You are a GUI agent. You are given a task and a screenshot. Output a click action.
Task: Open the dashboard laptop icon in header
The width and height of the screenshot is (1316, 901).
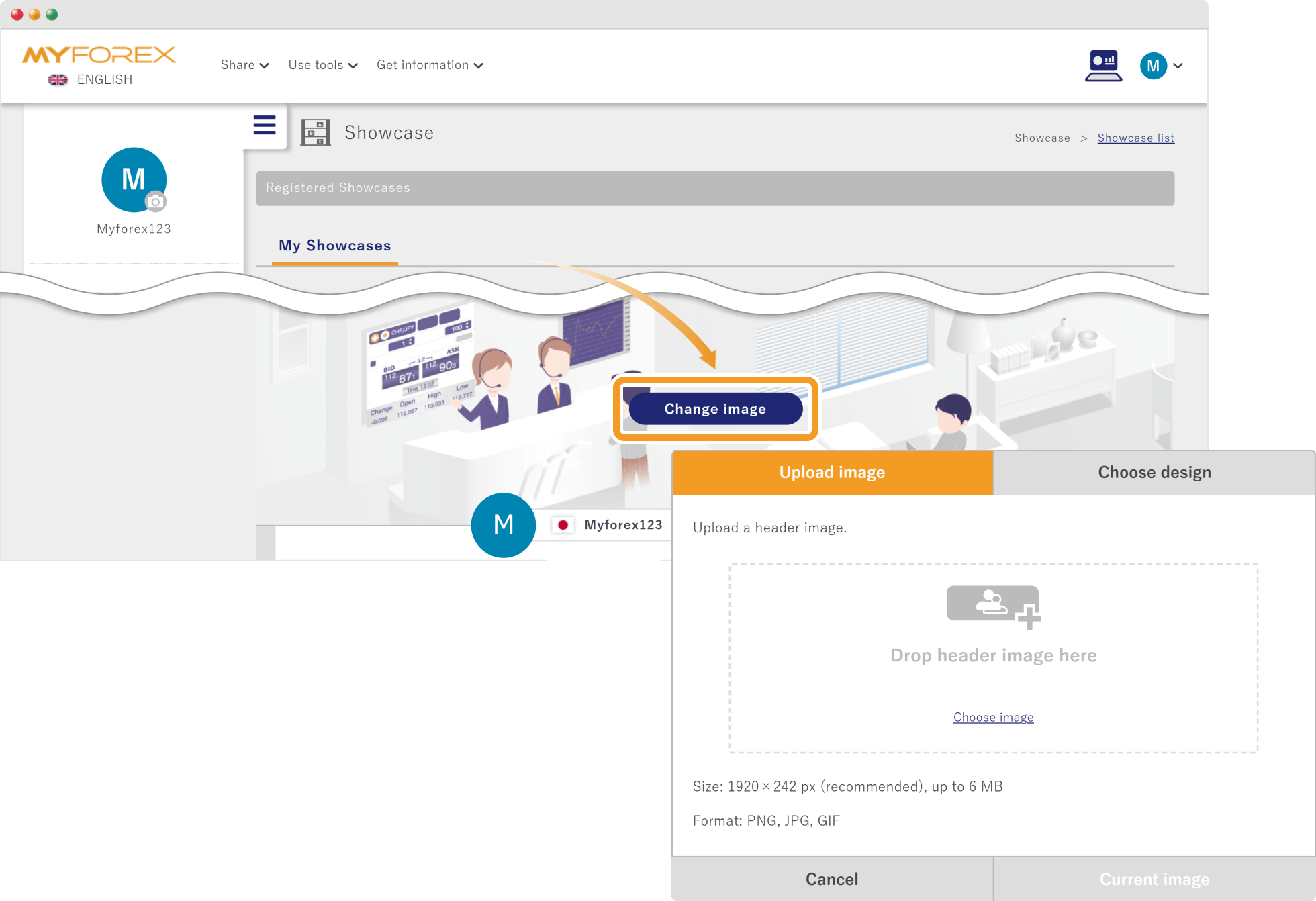(1103, 66)
